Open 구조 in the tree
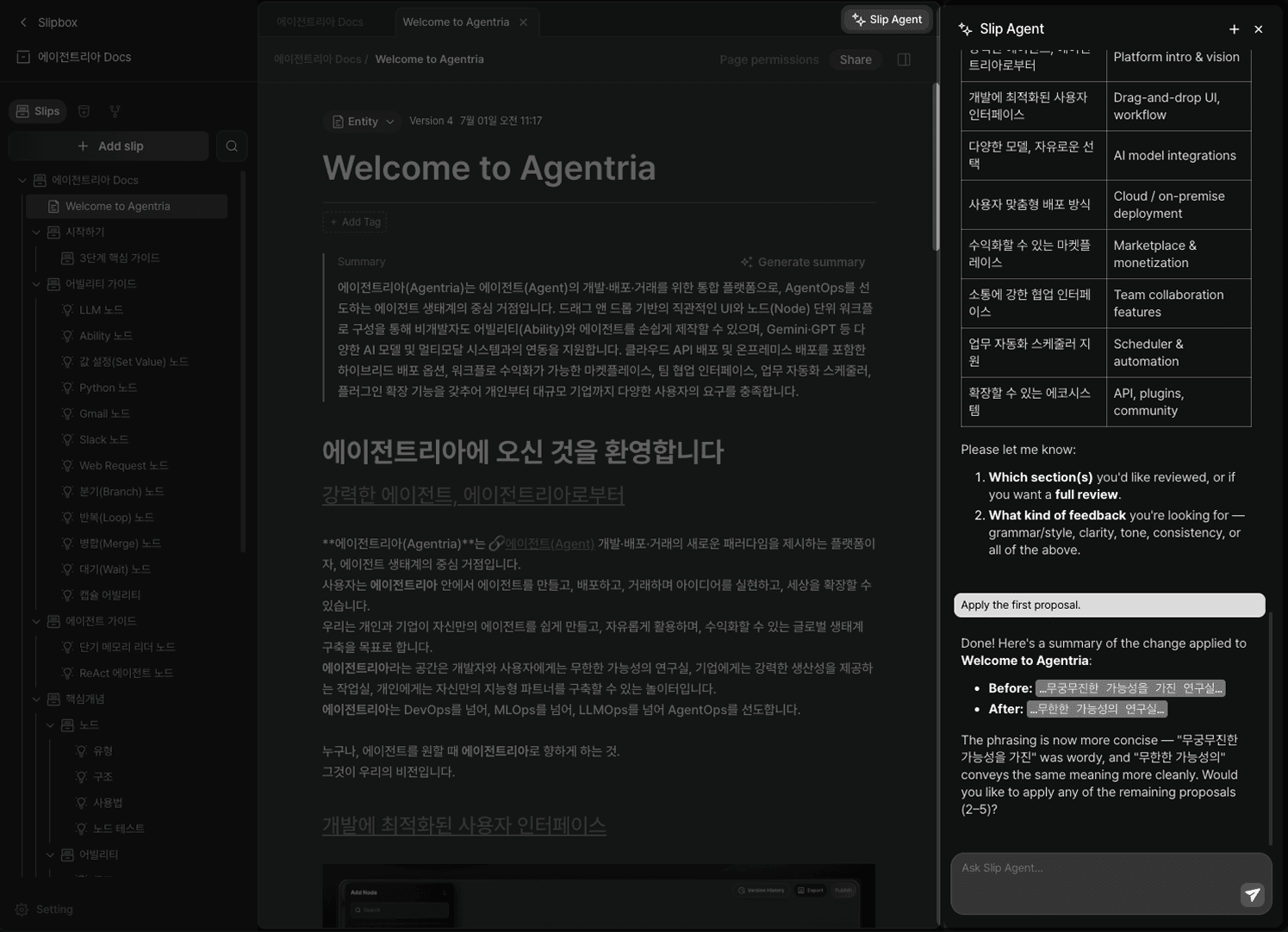Viewport: 1288px width, 932px height. [x=103, y=777]
